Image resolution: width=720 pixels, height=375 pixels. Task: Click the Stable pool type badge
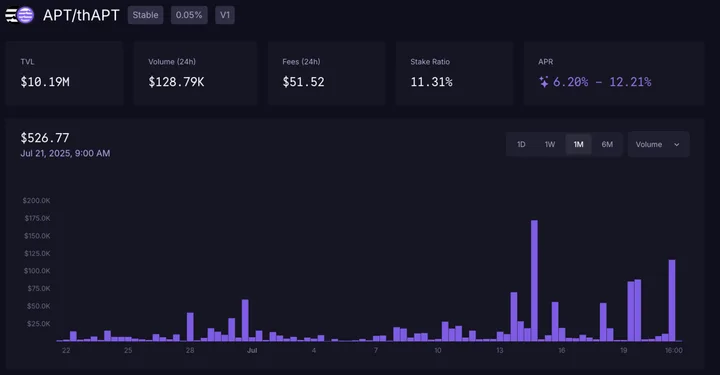[x=146, y=15]
